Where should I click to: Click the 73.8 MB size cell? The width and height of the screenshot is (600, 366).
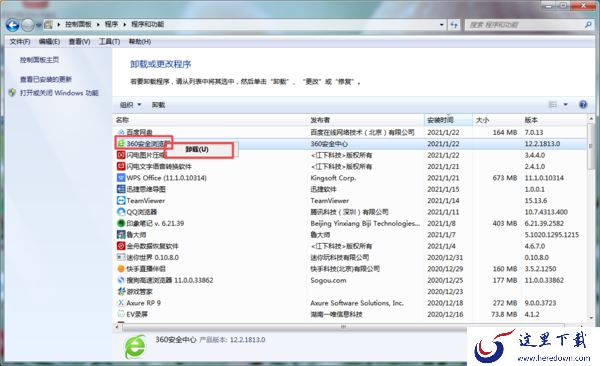(504, 314)
